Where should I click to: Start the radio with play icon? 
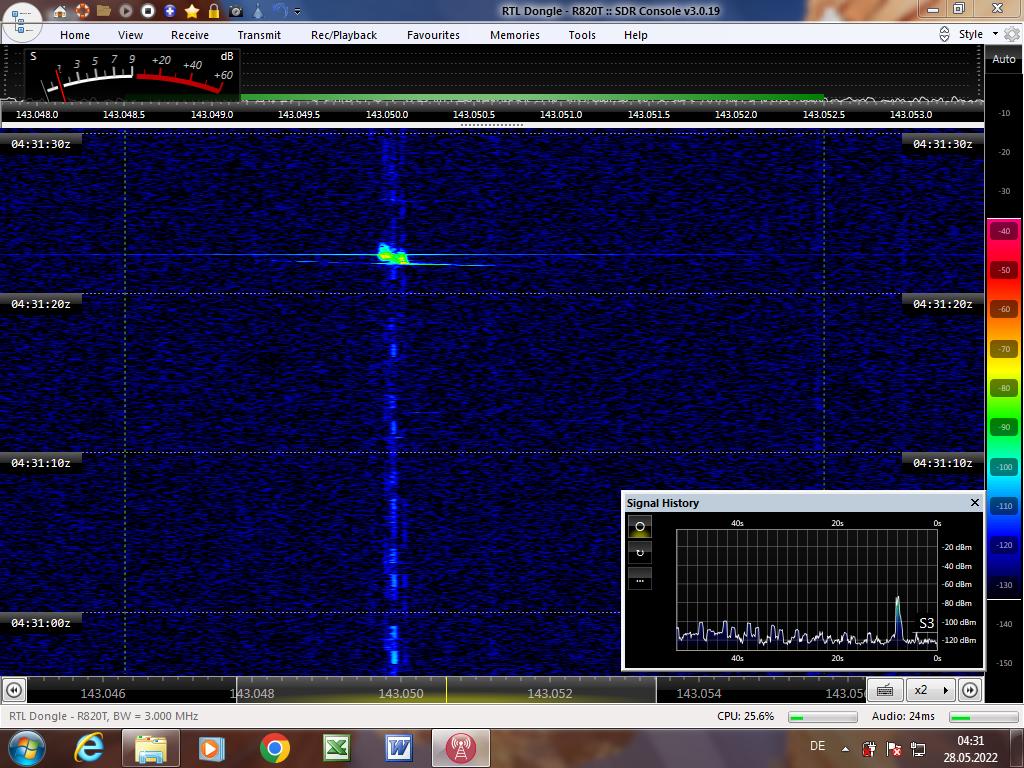126,10
